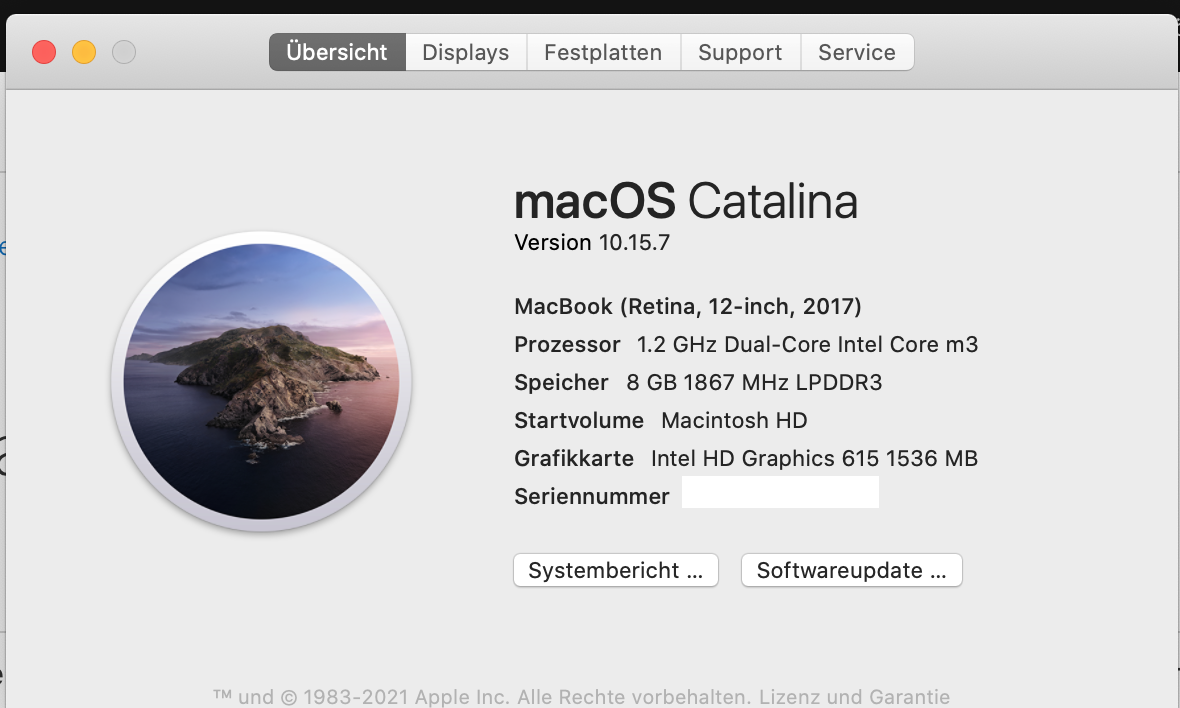This screenshot has height=708, width=1180.
Task: Close the window with red button
Action: (44, 52)
